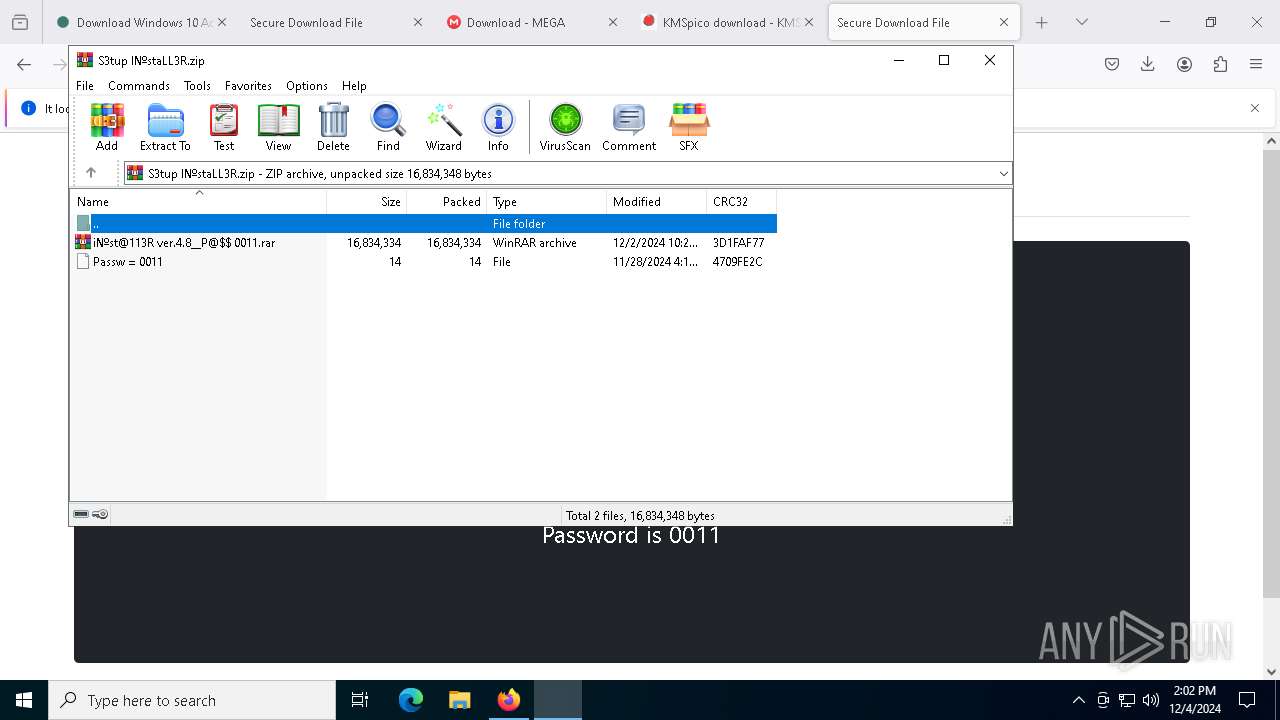The height and width of the screenshot is (720, 1280).
Task: Click the search box on taskbar
Action: 192,700
